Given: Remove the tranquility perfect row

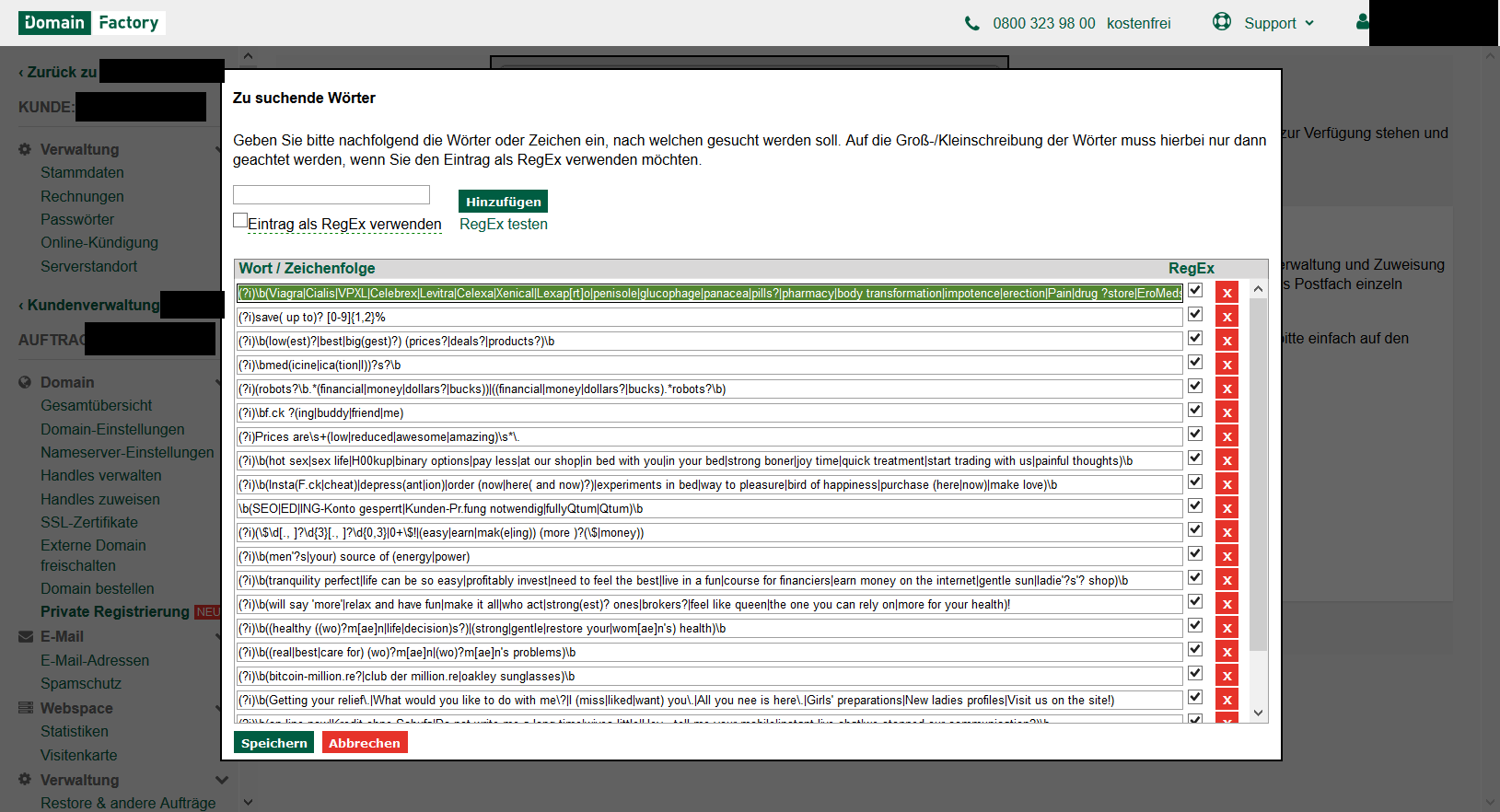Looking at the screenshot, I should [1227, 580].
